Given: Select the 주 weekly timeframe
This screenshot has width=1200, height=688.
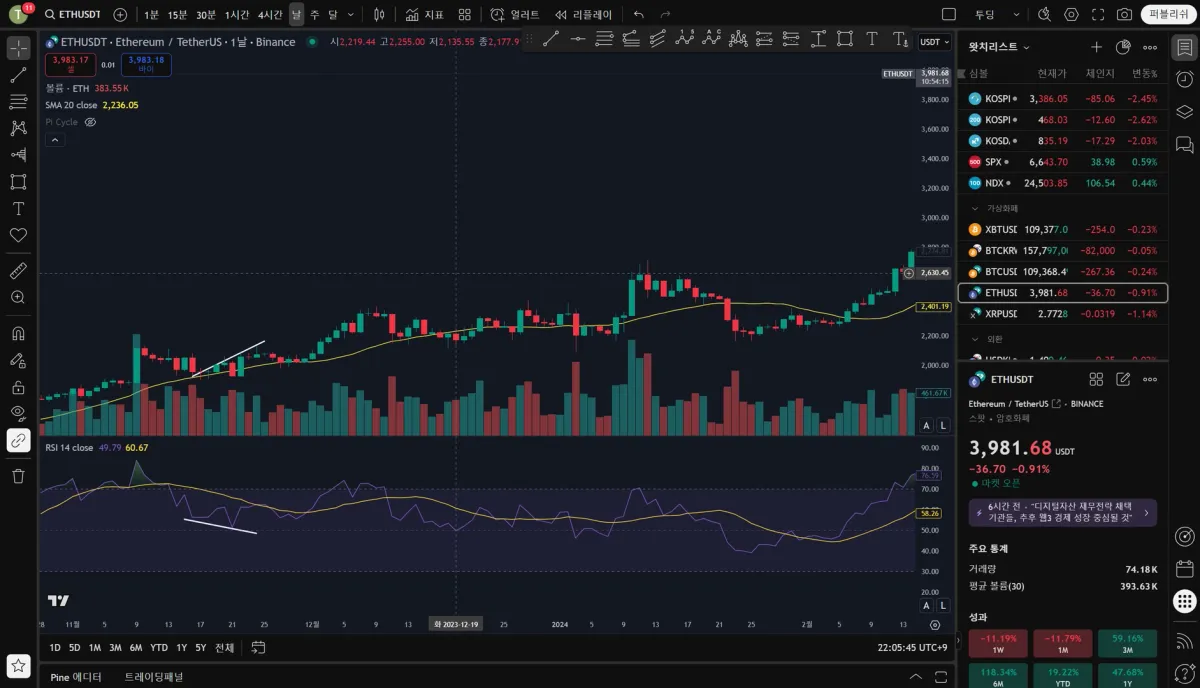Looking at the screenshot, I should click(314, 15).
